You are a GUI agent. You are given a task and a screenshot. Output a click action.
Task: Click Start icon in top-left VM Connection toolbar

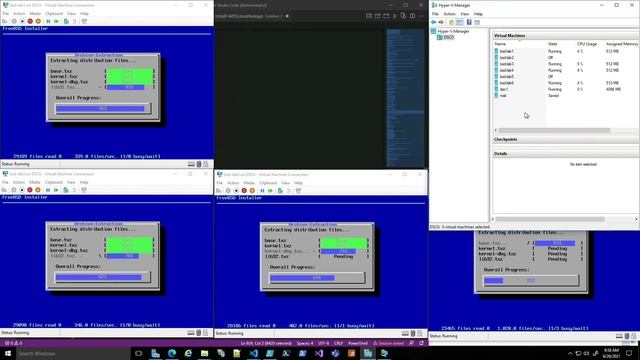pyautogui.click(x=14, y=21)
